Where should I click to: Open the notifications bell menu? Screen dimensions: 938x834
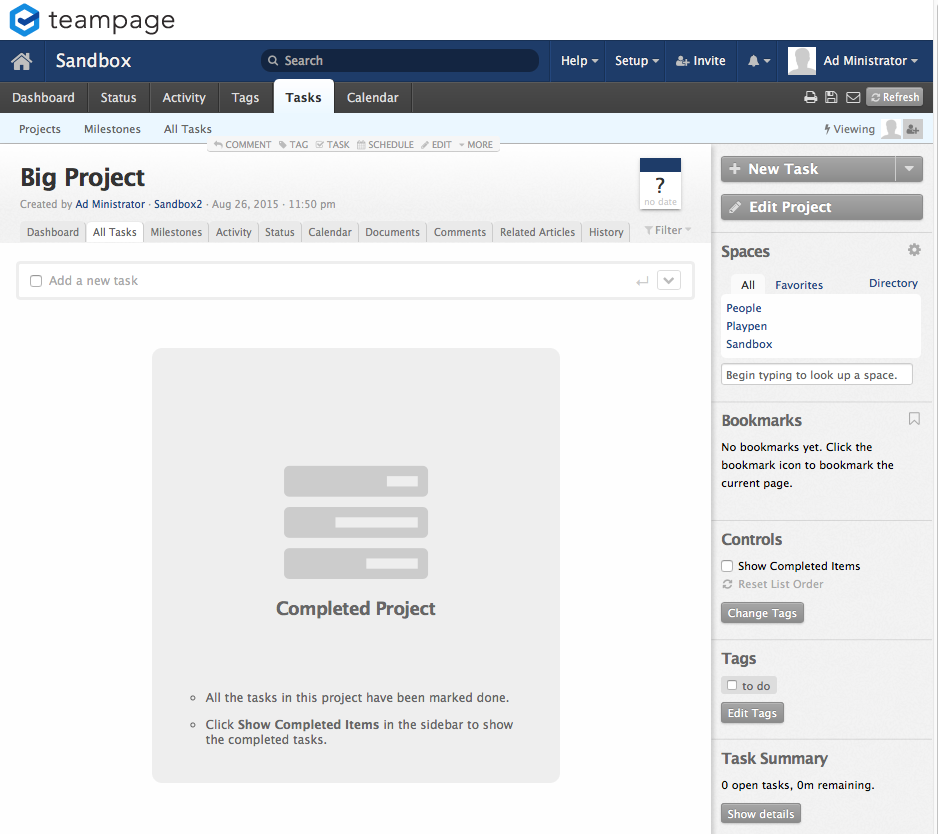[x=759, y=61]
